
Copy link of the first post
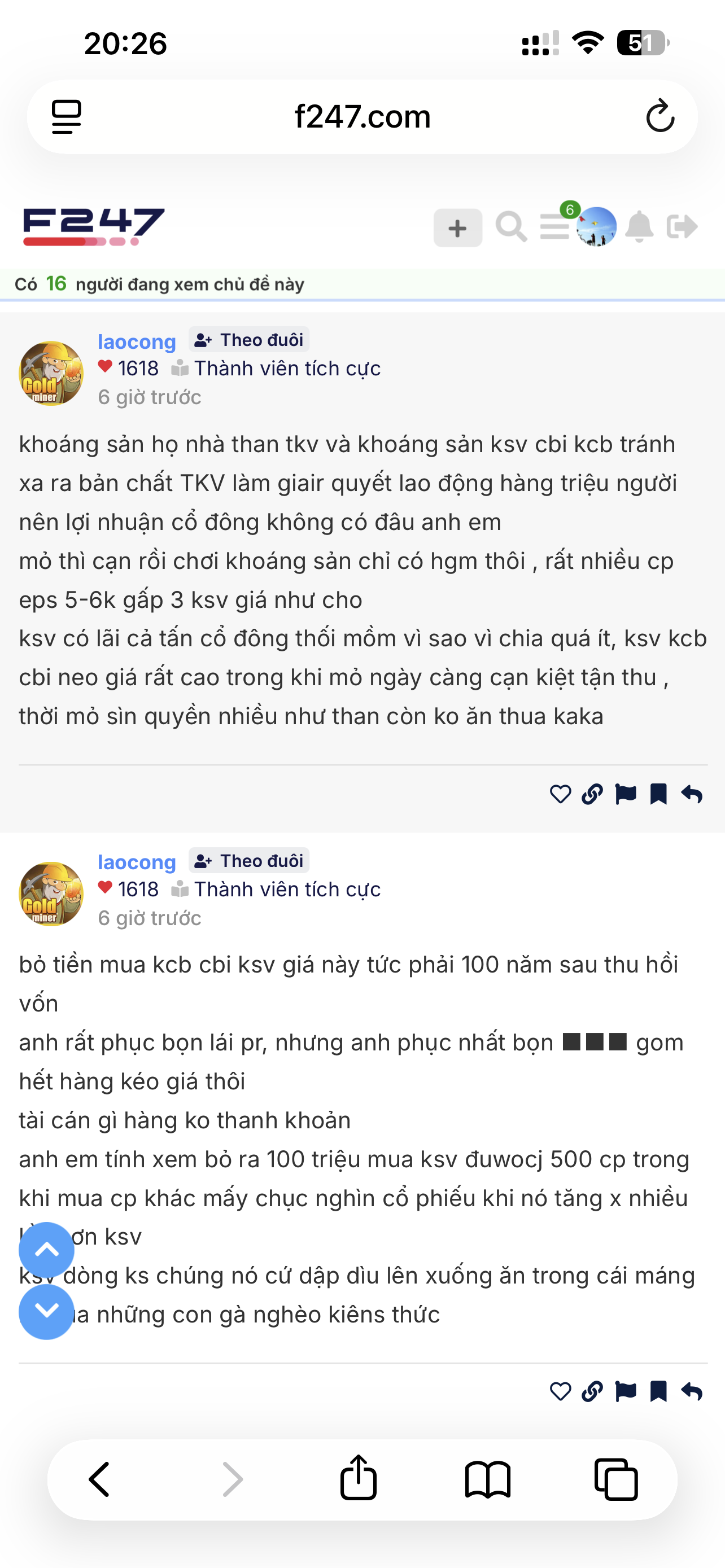592,794
